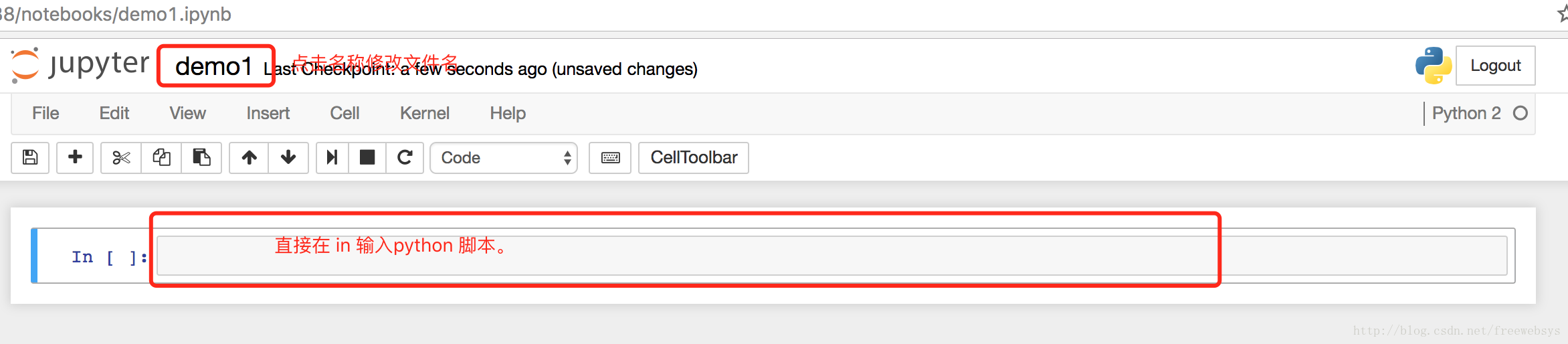Click the CellToolbar button

coord(694,157)
